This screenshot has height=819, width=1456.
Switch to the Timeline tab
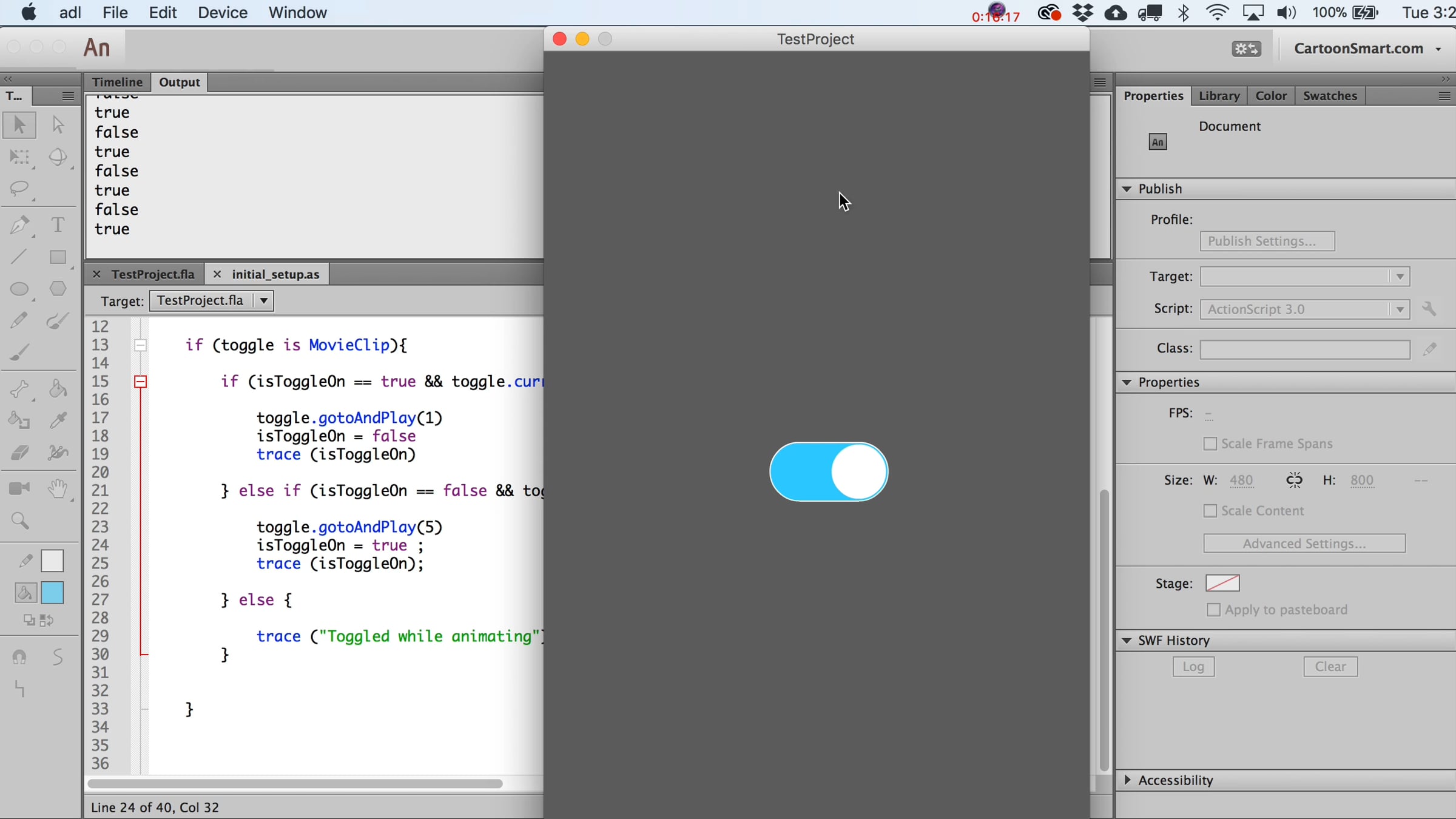pos(117,82)
